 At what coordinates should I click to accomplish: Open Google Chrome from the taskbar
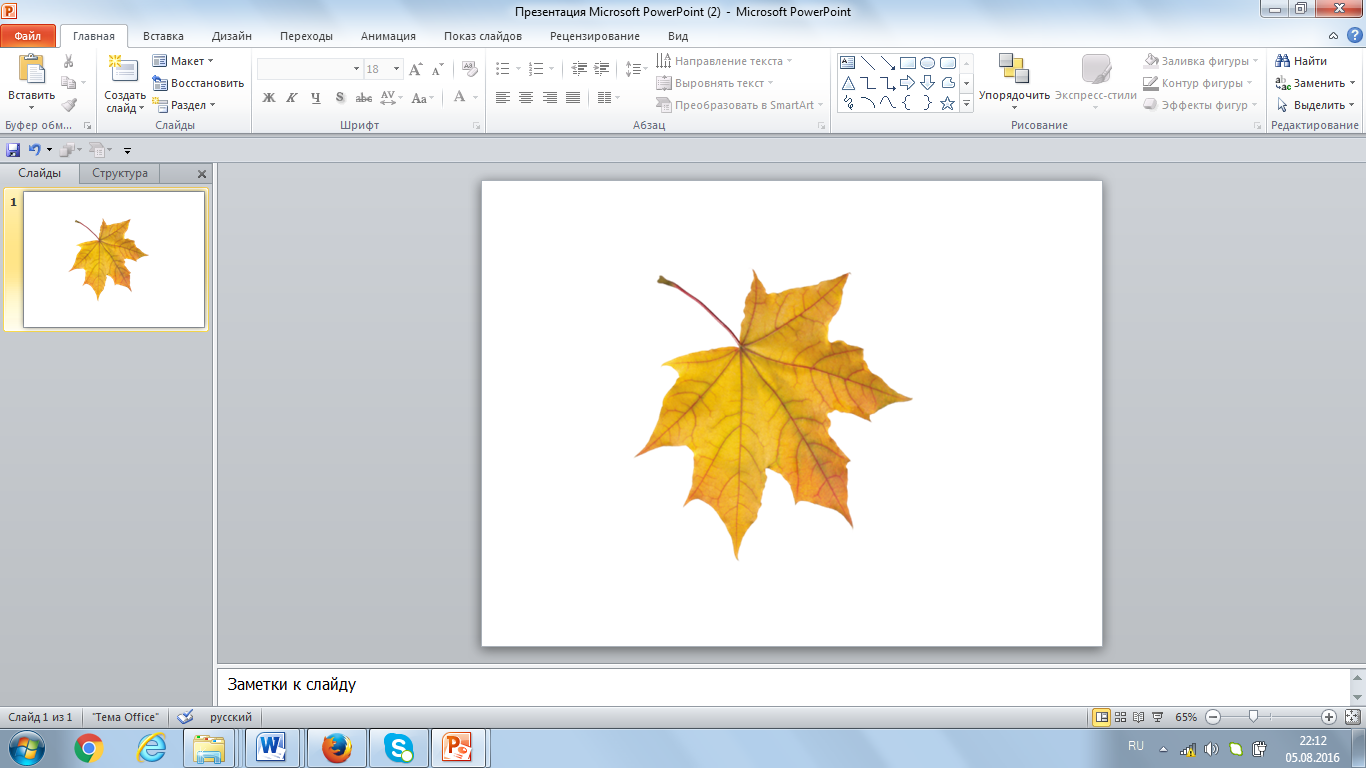[89, 748]
